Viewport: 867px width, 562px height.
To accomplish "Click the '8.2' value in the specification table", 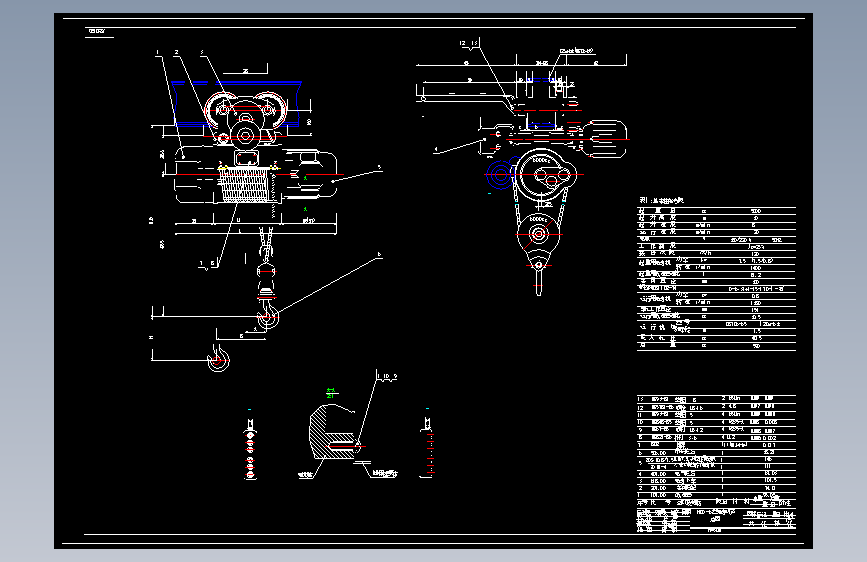I will [x=756, y=275].
